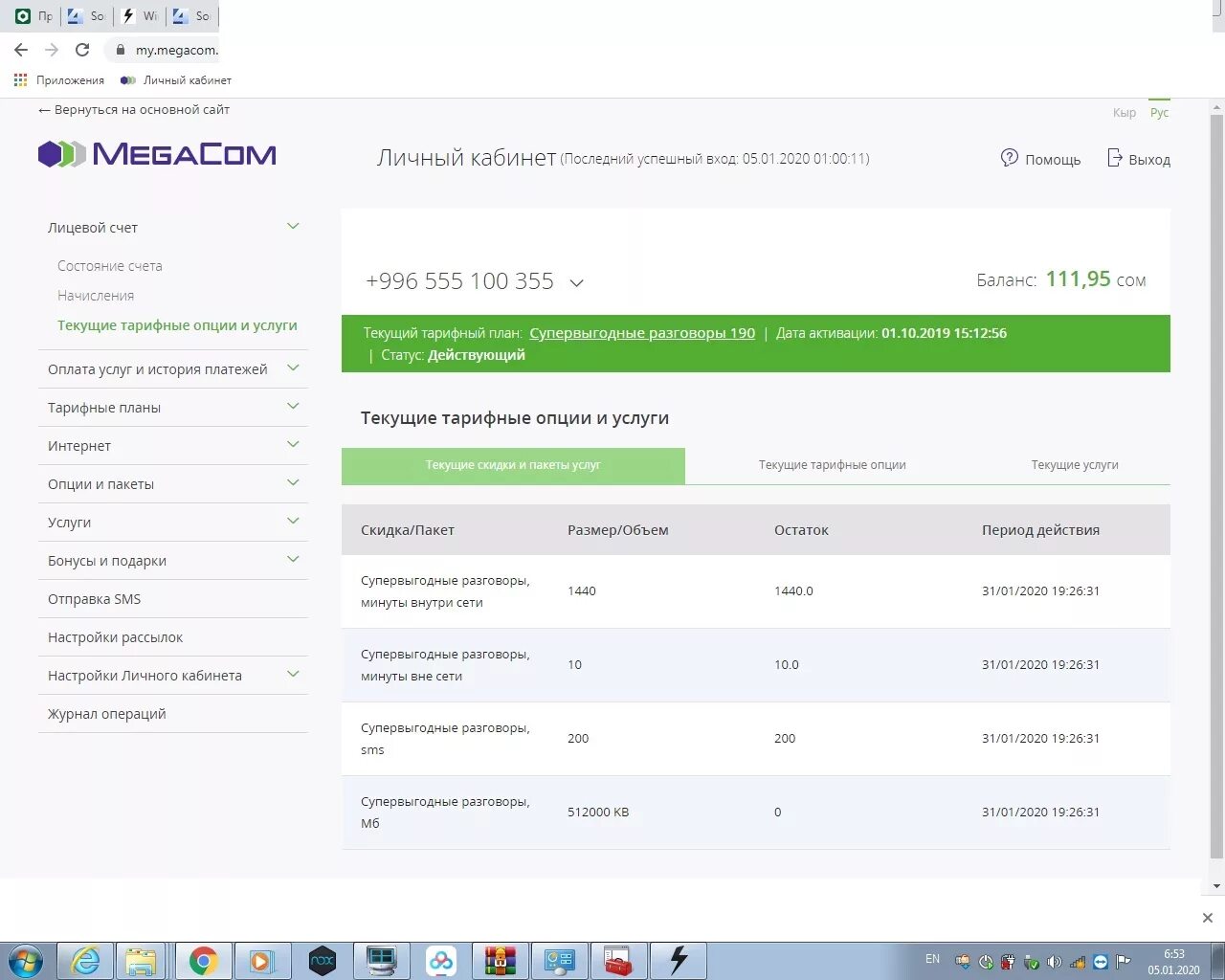This screenshot has width=1225, height=980.
Task: Click Вернуться на основной сайт link
Action: point(134,110)
